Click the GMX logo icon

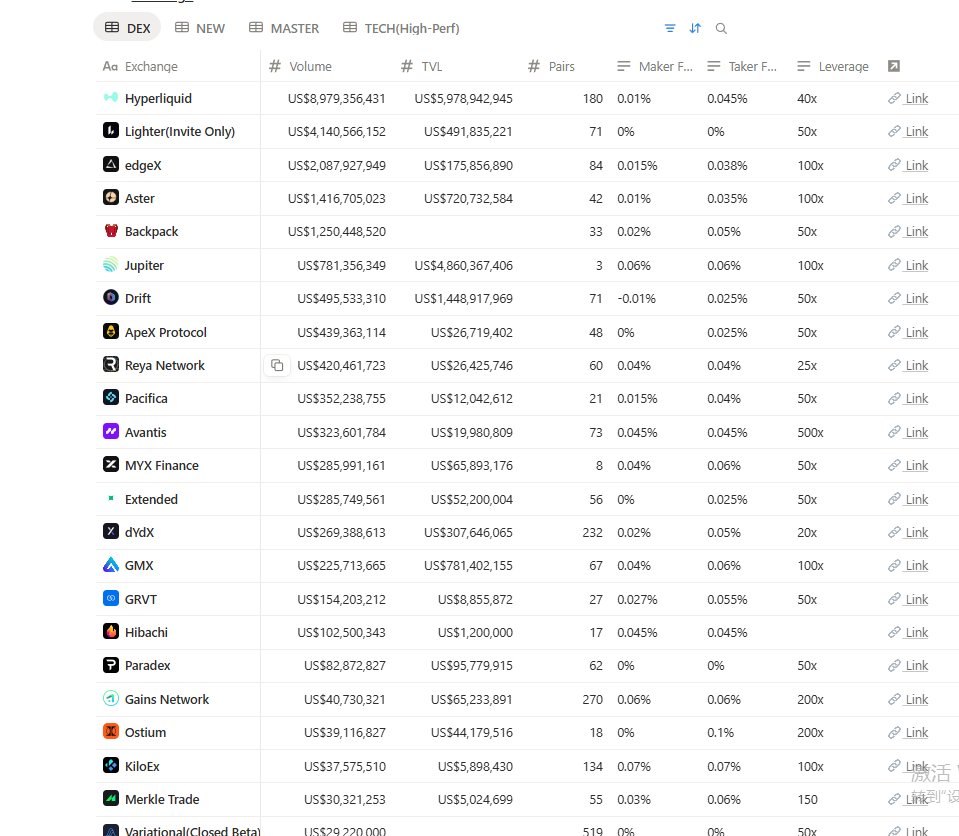(x=111, y=566)
